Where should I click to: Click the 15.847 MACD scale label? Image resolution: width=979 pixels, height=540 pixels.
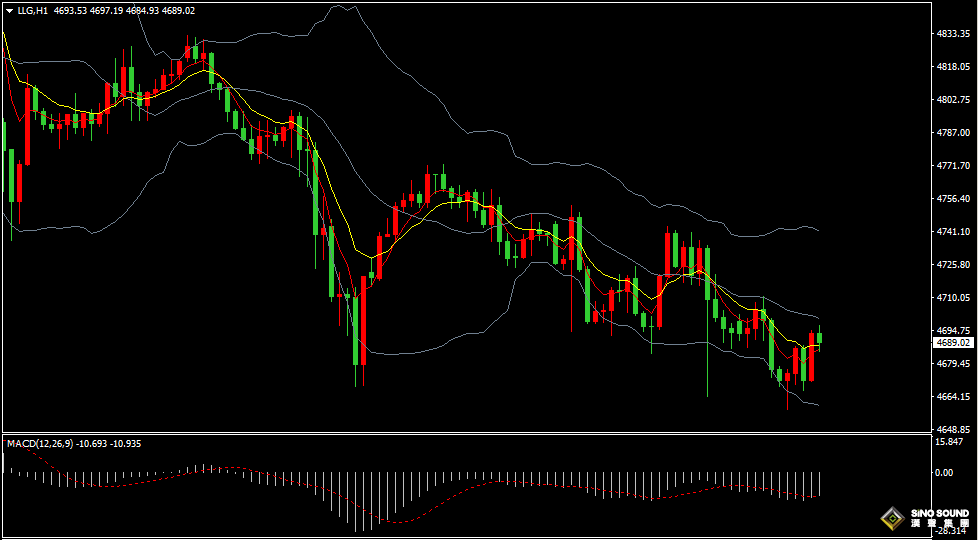(x=950, y=442)
